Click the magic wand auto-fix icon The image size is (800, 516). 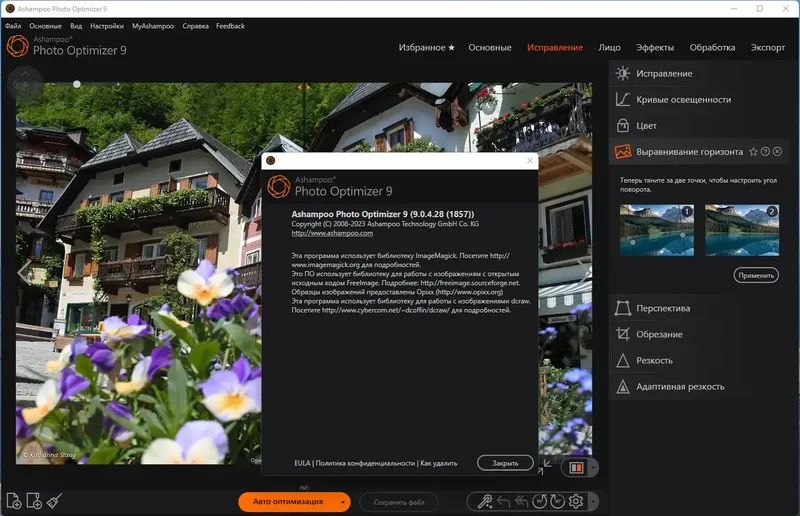pos(485,502)
